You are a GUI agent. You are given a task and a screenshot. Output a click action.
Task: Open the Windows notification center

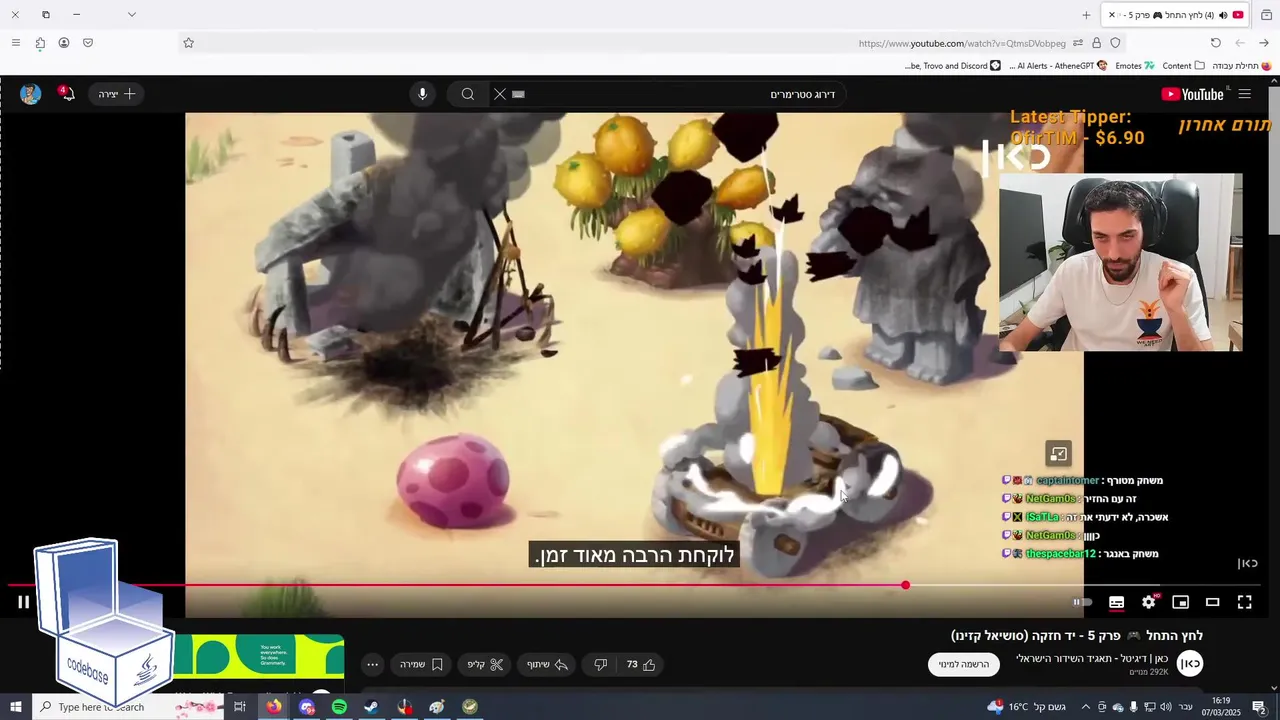[1259, 707]
